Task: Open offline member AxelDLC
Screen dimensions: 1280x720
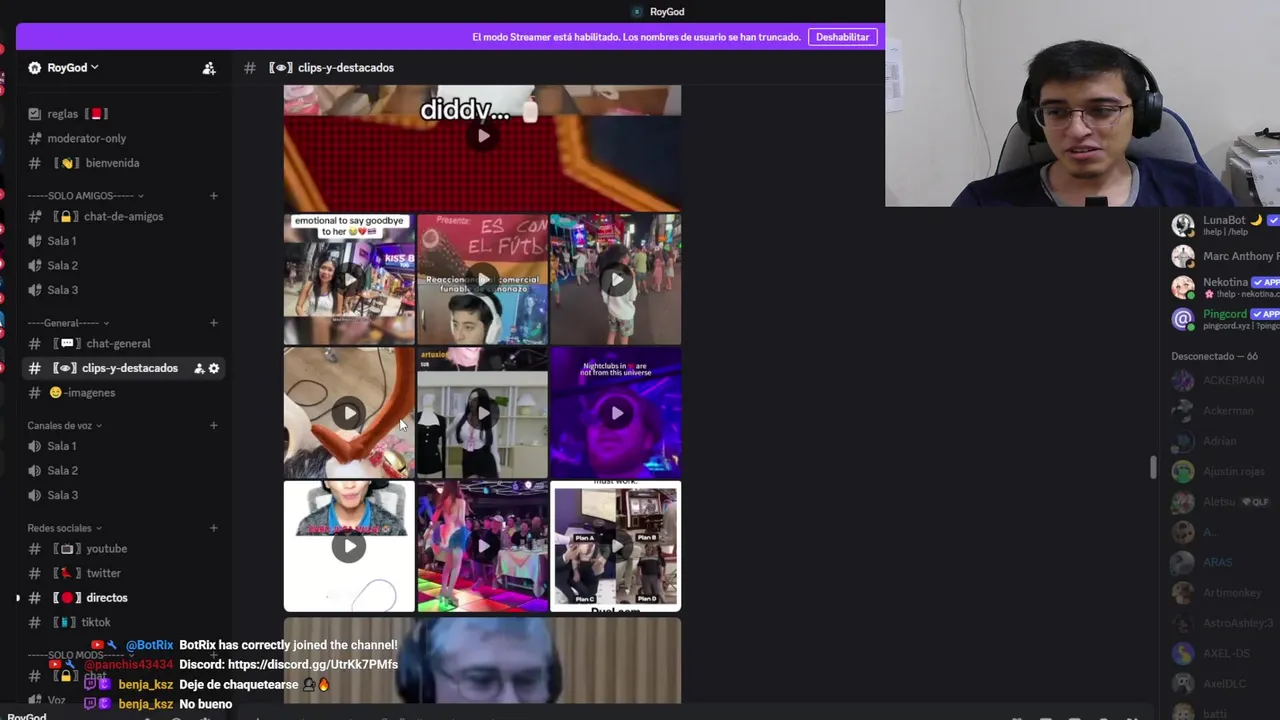Action: point(1224,684)
